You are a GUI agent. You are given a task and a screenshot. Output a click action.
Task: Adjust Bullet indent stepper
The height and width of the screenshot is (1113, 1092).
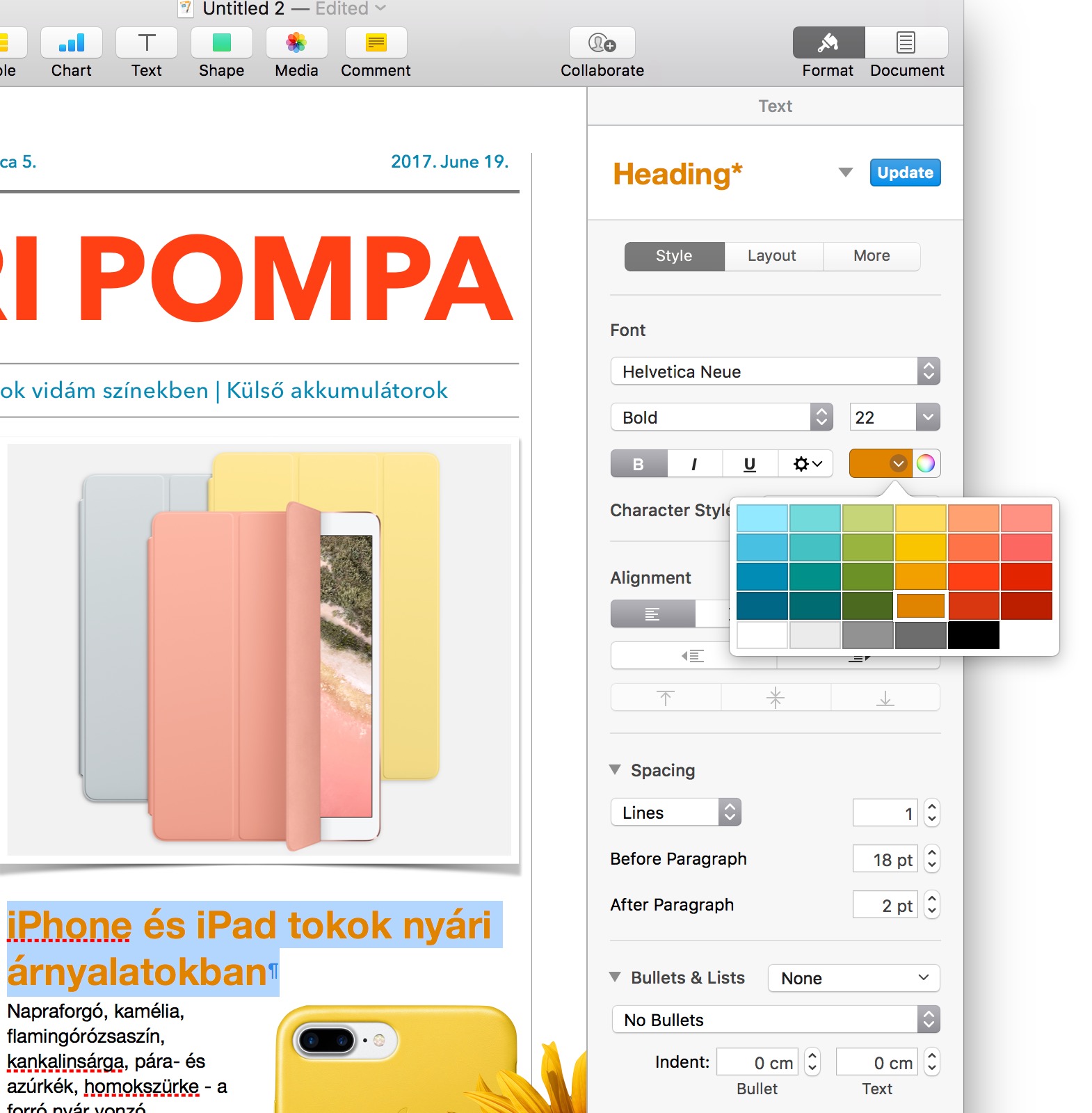coord(812,1062)
